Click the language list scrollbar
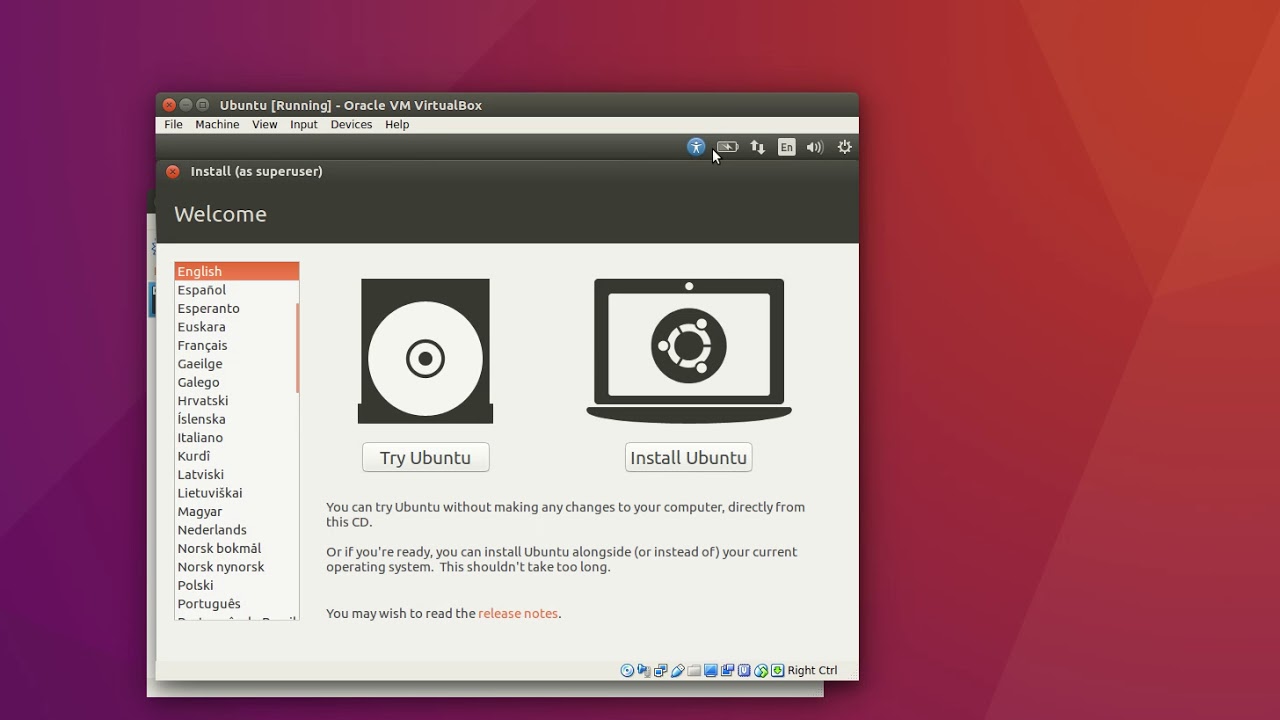Image resolution: width=1280 pixels, height=720 pixels. coord(297,348)
